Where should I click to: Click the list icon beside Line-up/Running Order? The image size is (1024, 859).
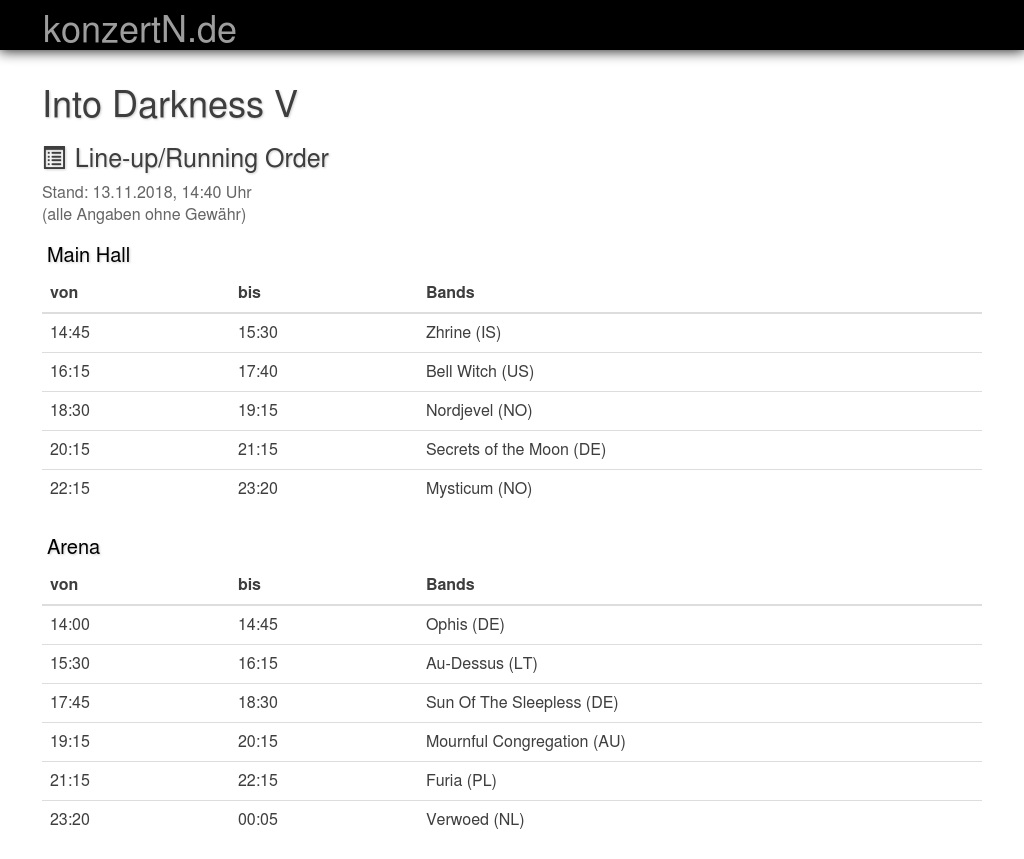pos(54,158)
